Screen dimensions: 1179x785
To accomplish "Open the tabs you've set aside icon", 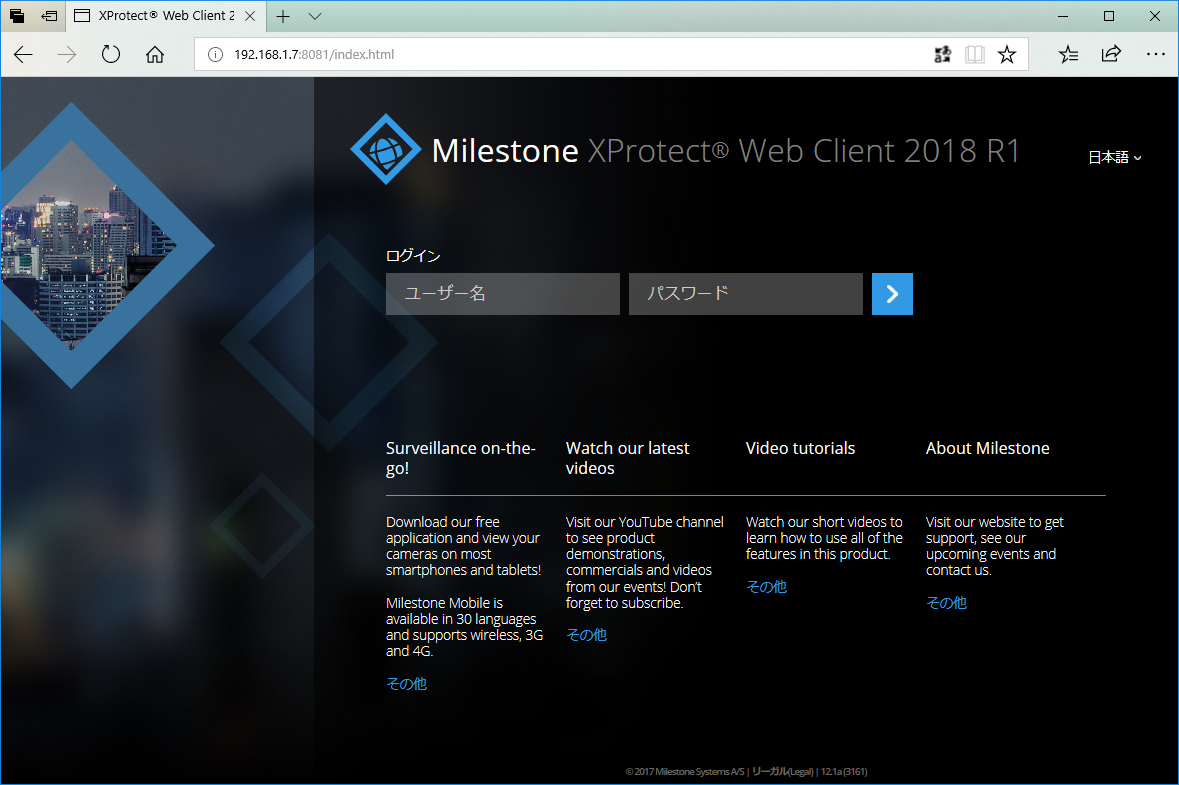I will coord(17,16).
